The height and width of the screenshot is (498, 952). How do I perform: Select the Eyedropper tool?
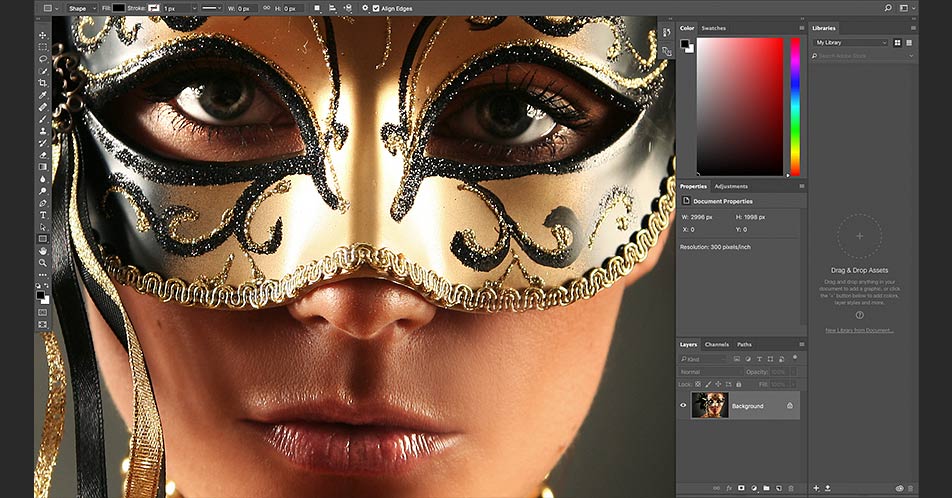point(42,95)
